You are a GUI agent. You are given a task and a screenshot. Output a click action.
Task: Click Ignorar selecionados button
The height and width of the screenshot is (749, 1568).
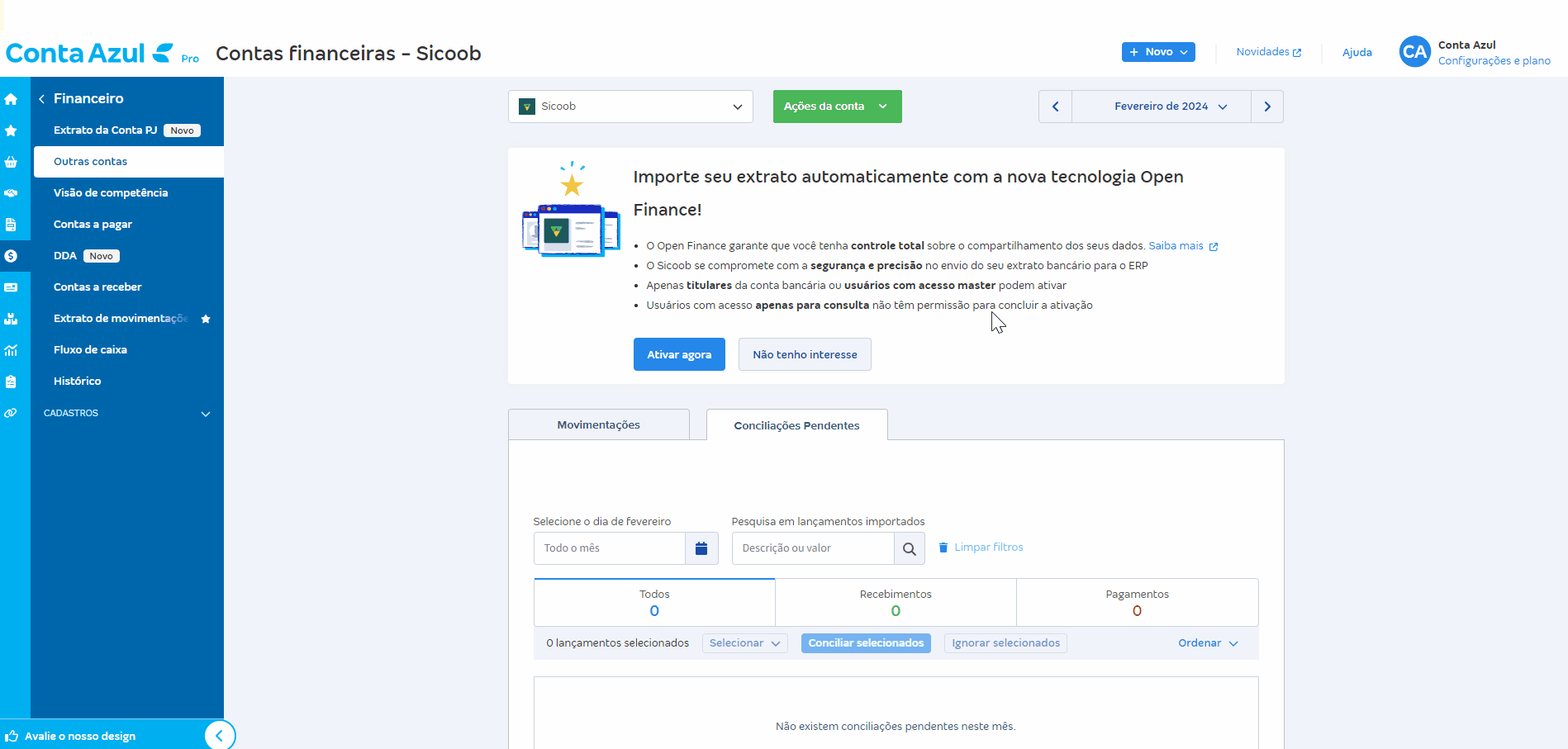pyautogui.click(x=1005, y=643)
